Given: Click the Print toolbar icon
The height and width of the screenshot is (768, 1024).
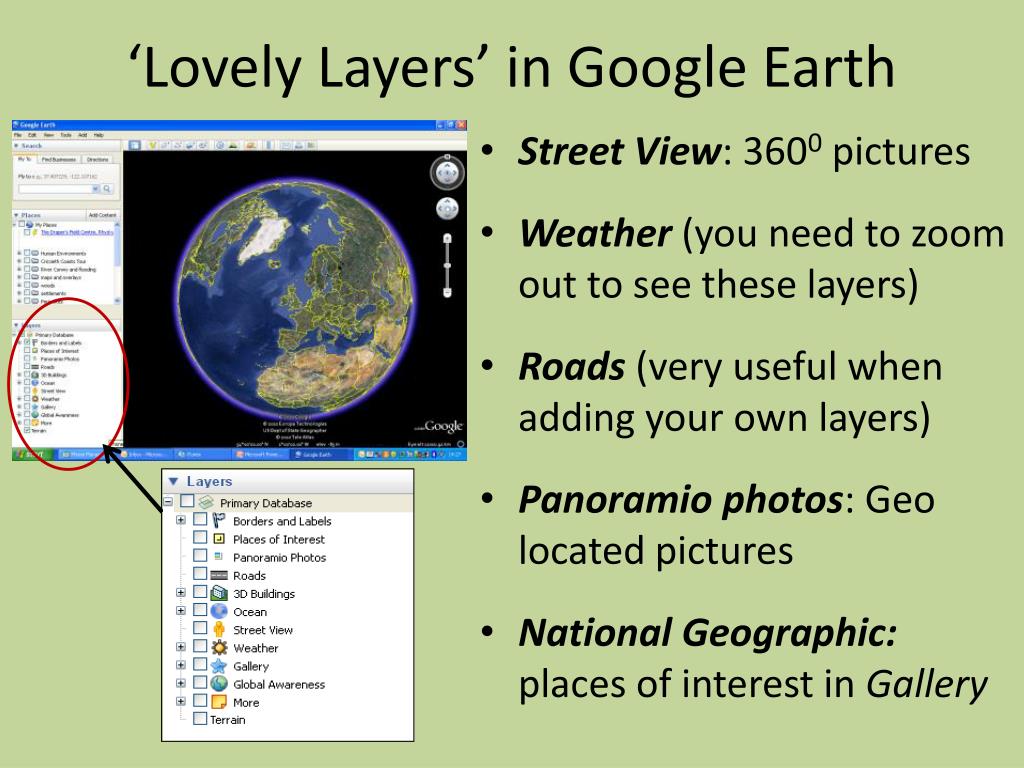Looking at the screenshot, I should point(298,146).
